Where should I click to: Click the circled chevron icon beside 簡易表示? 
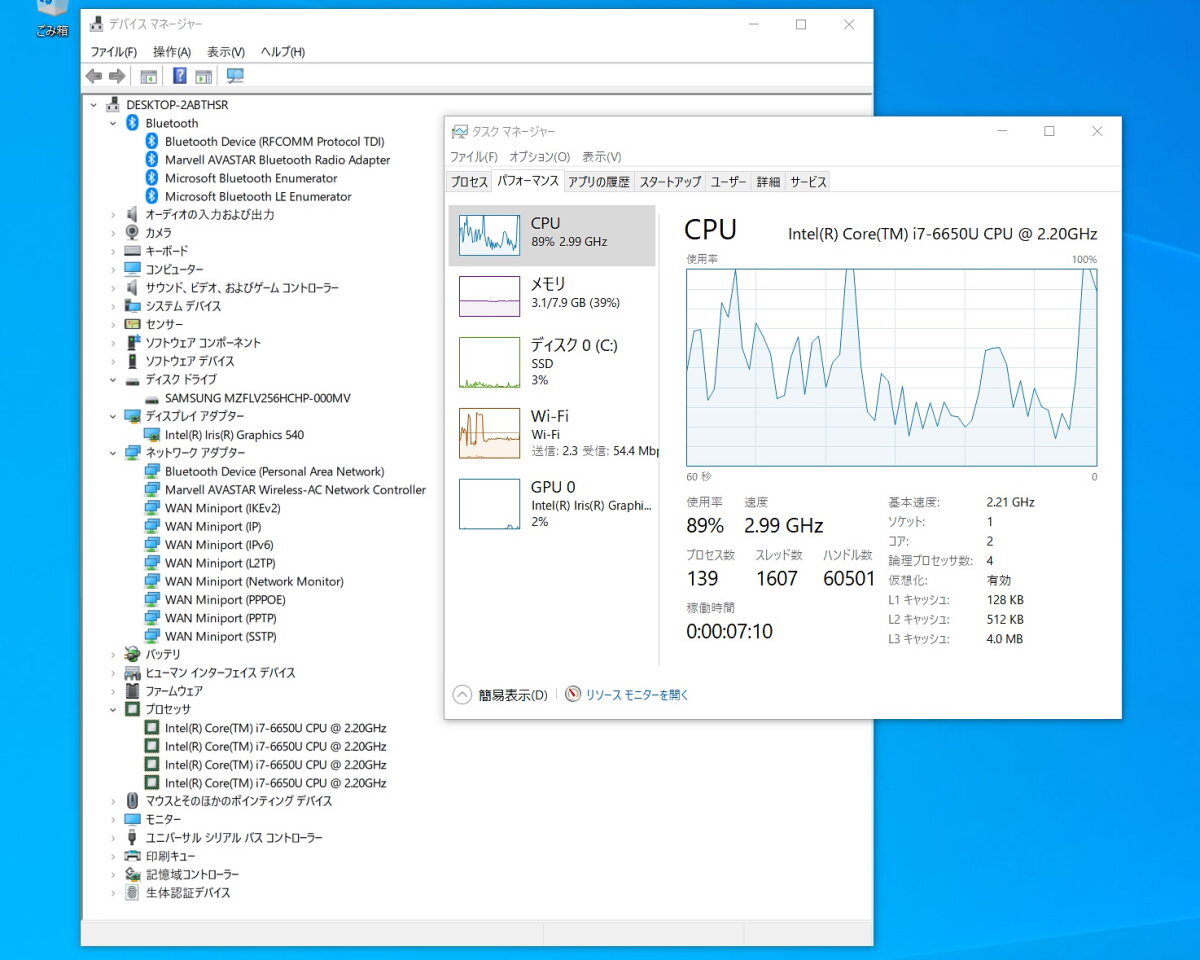pyautogui.click(x=462, y=694)
